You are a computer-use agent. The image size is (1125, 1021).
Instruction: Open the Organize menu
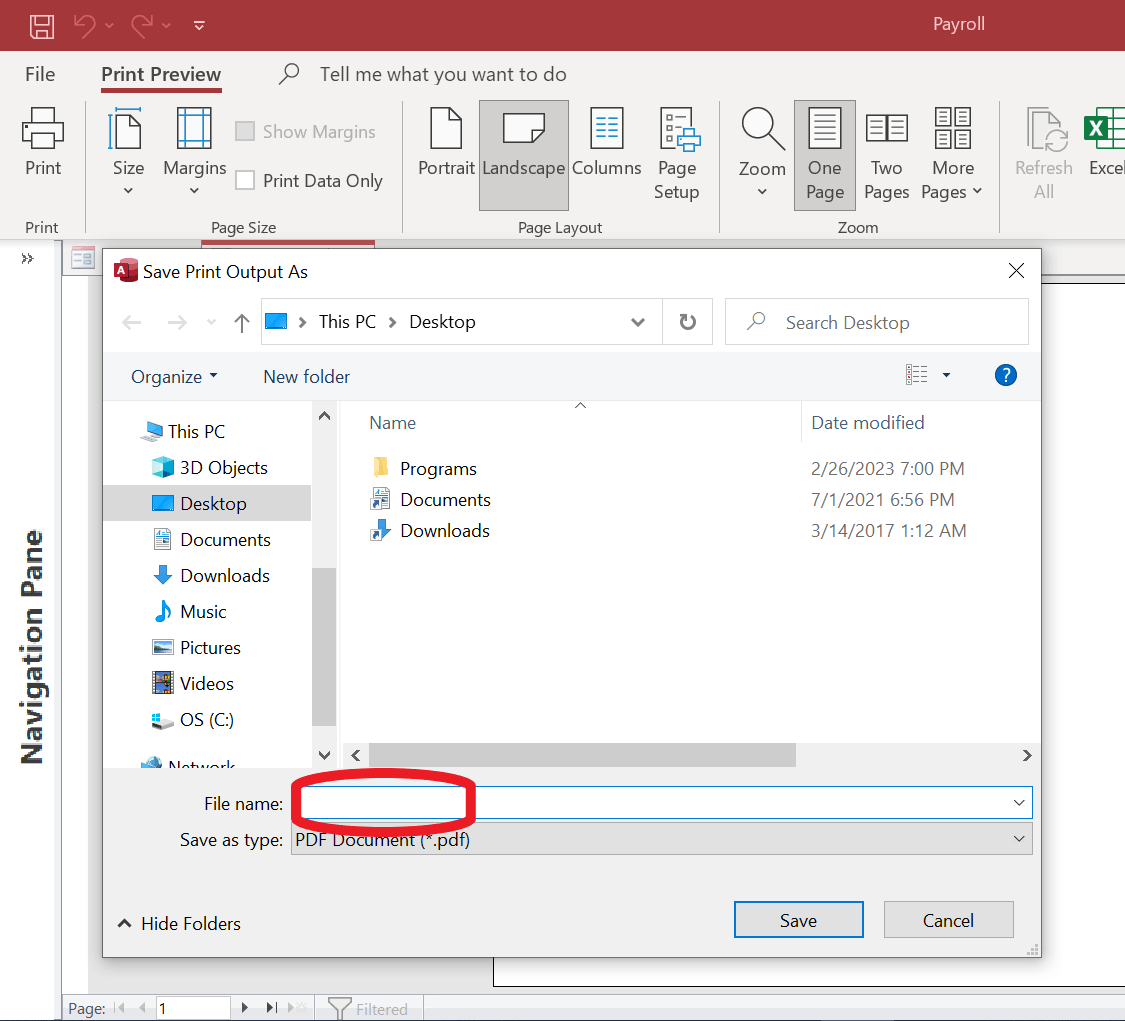[x=174, y=377]
